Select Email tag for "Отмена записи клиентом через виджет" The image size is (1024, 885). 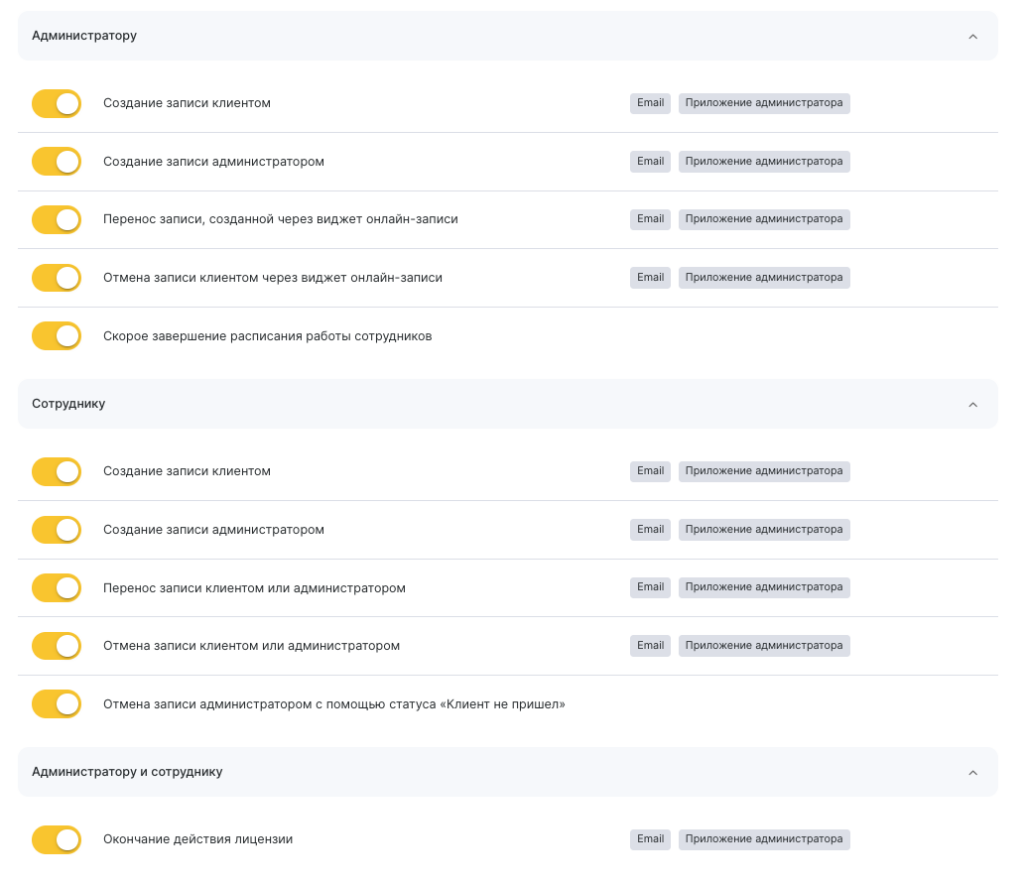(x=650, y=277)
